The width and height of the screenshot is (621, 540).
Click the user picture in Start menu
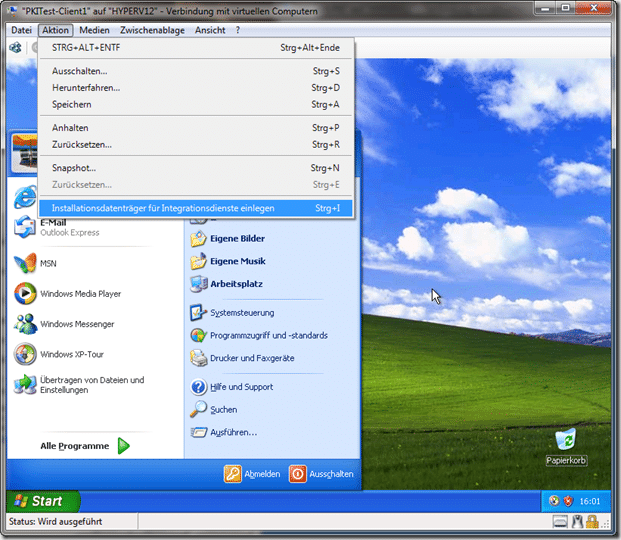point(24,153)
